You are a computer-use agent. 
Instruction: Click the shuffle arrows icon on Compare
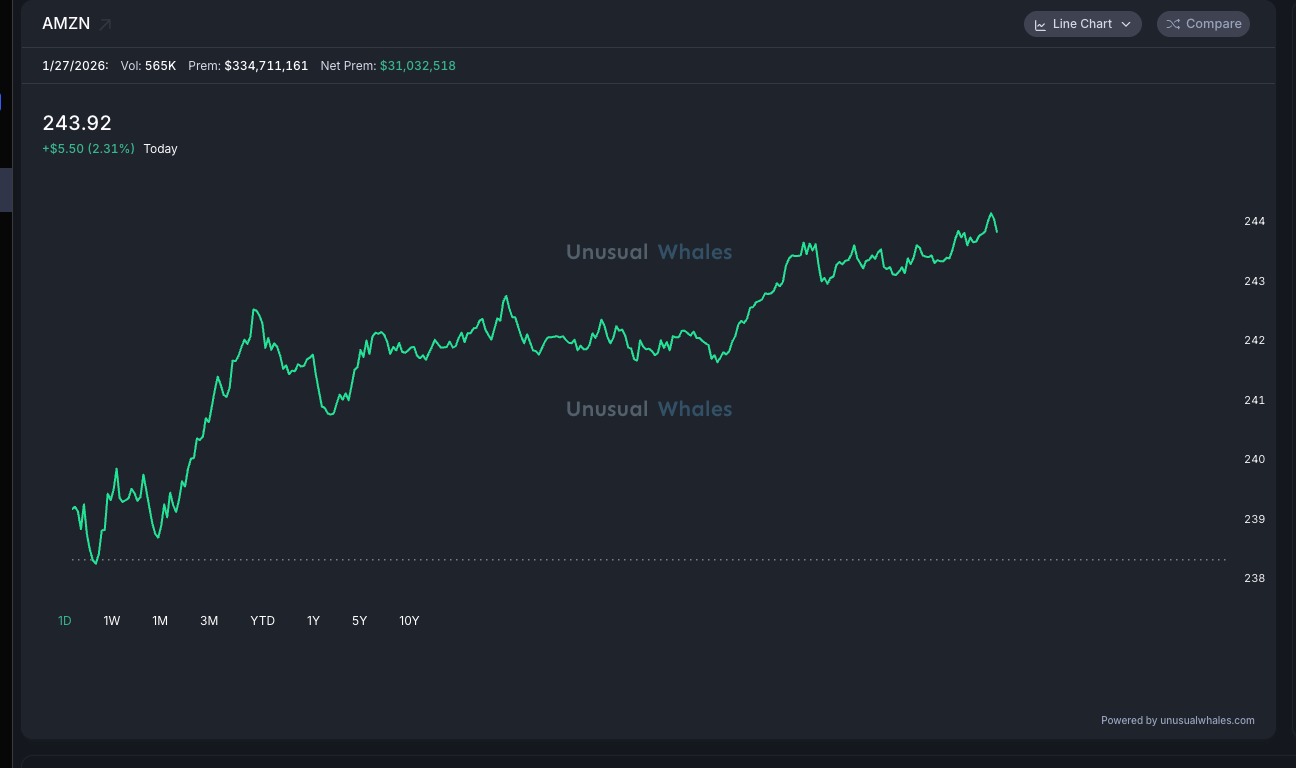[1173, 24]
